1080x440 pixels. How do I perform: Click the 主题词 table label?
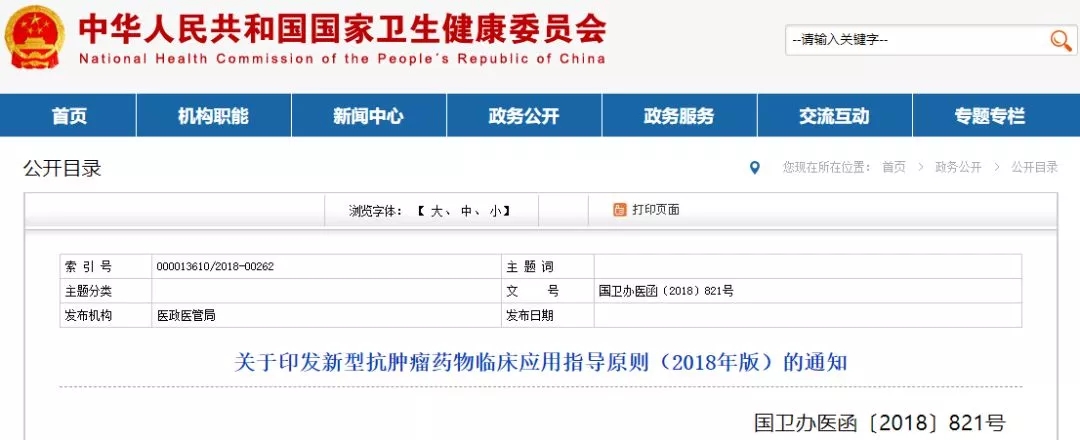point(530,266)
